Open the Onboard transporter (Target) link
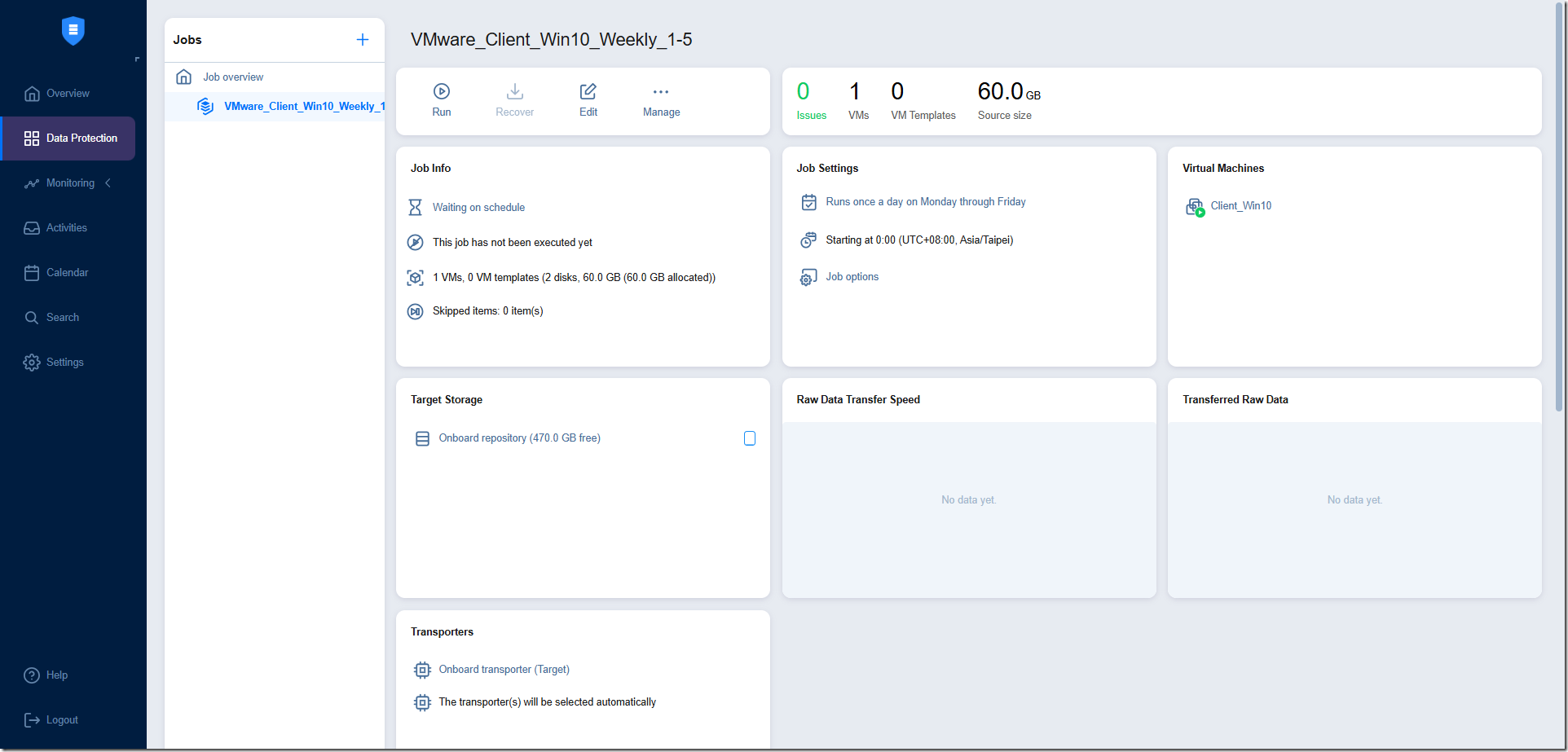The width and height of the screenshot is (1568, 752). 504,670
